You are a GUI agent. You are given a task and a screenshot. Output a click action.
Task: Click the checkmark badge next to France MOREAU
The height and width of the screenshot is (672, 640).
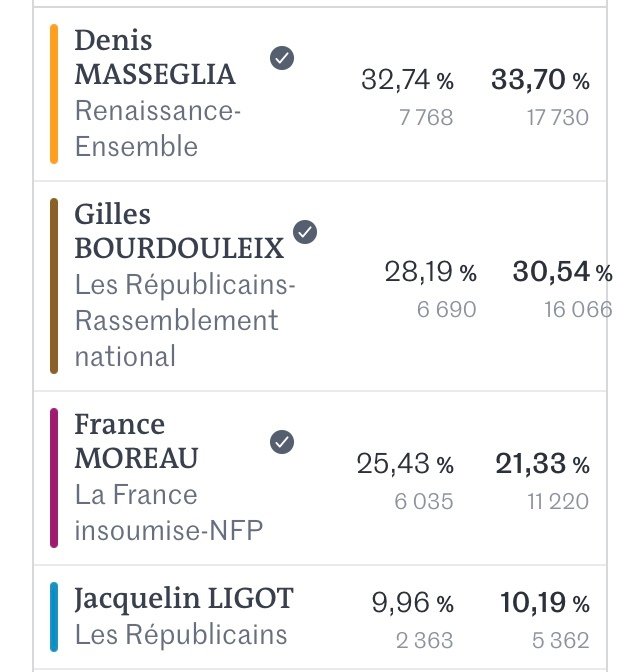pyautogui.click(x=282, y=442)
